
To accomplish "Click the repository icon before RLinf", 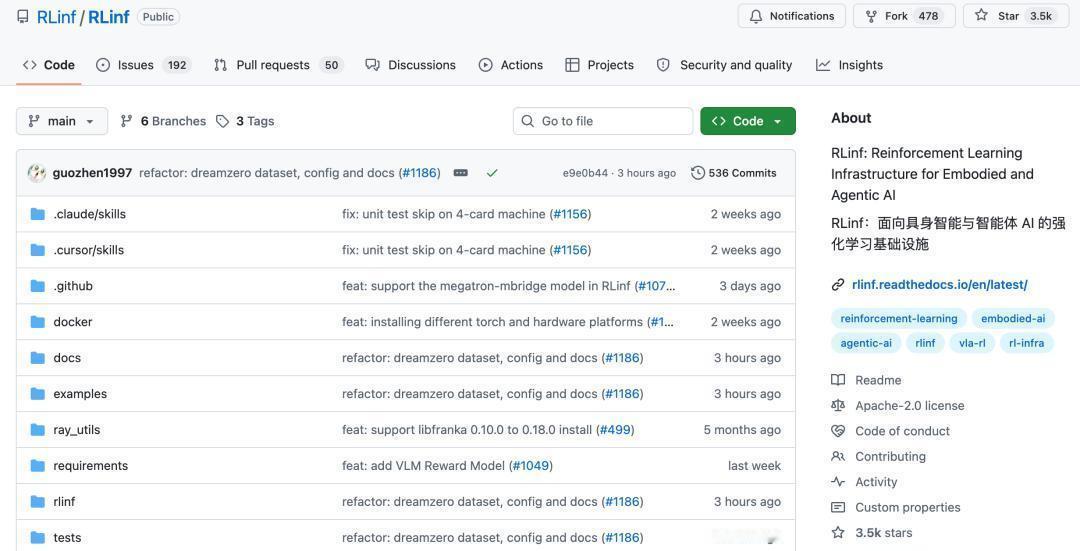I will 23,17.
